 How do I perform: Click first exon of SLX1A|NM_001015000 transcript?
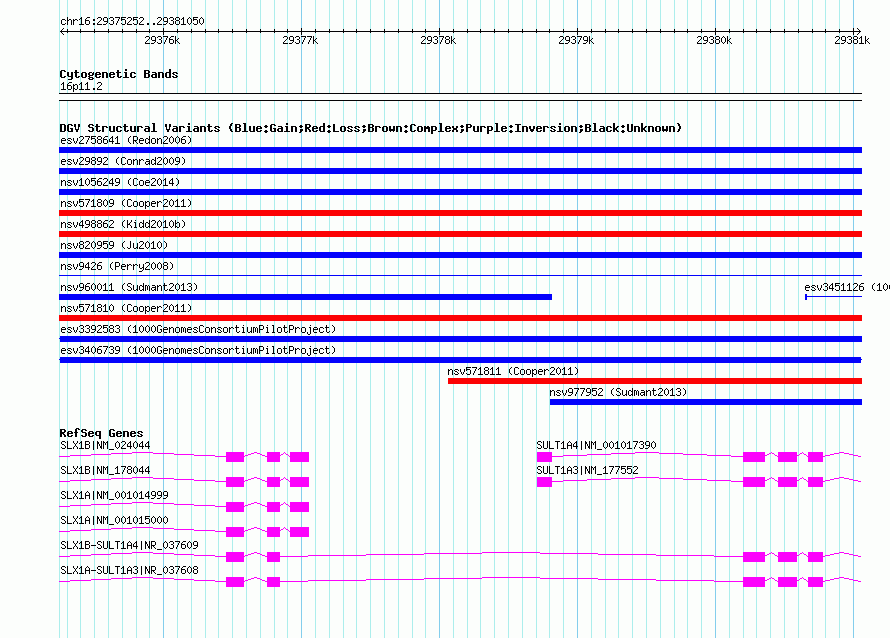235,532
